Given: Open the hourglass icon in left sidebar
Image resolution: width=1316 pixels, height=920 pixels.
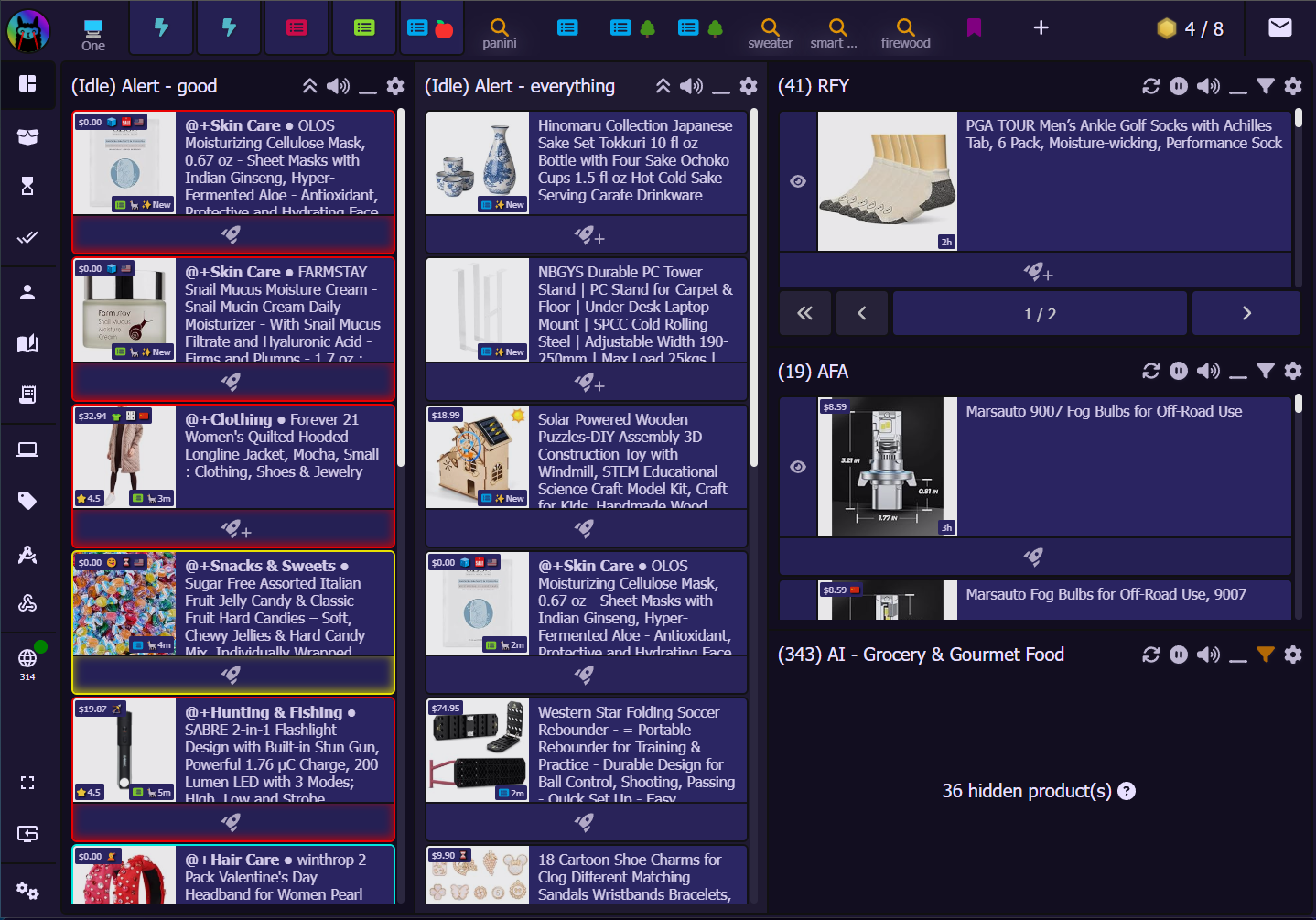Looking at the screenshot, I should (x=27, y=186).
